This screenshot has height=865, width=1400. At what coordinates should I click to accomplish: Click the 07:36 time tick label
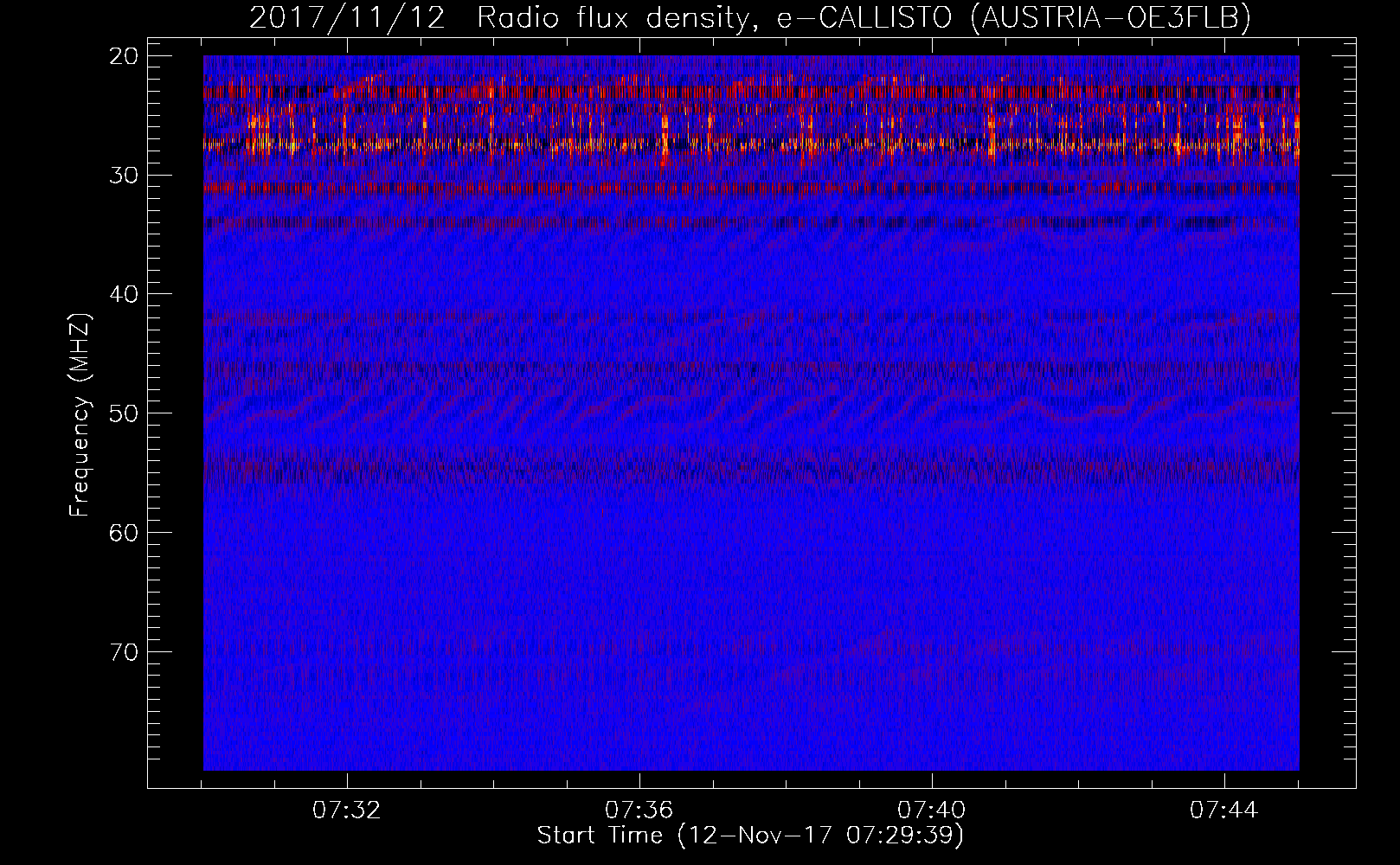[639, 811]
